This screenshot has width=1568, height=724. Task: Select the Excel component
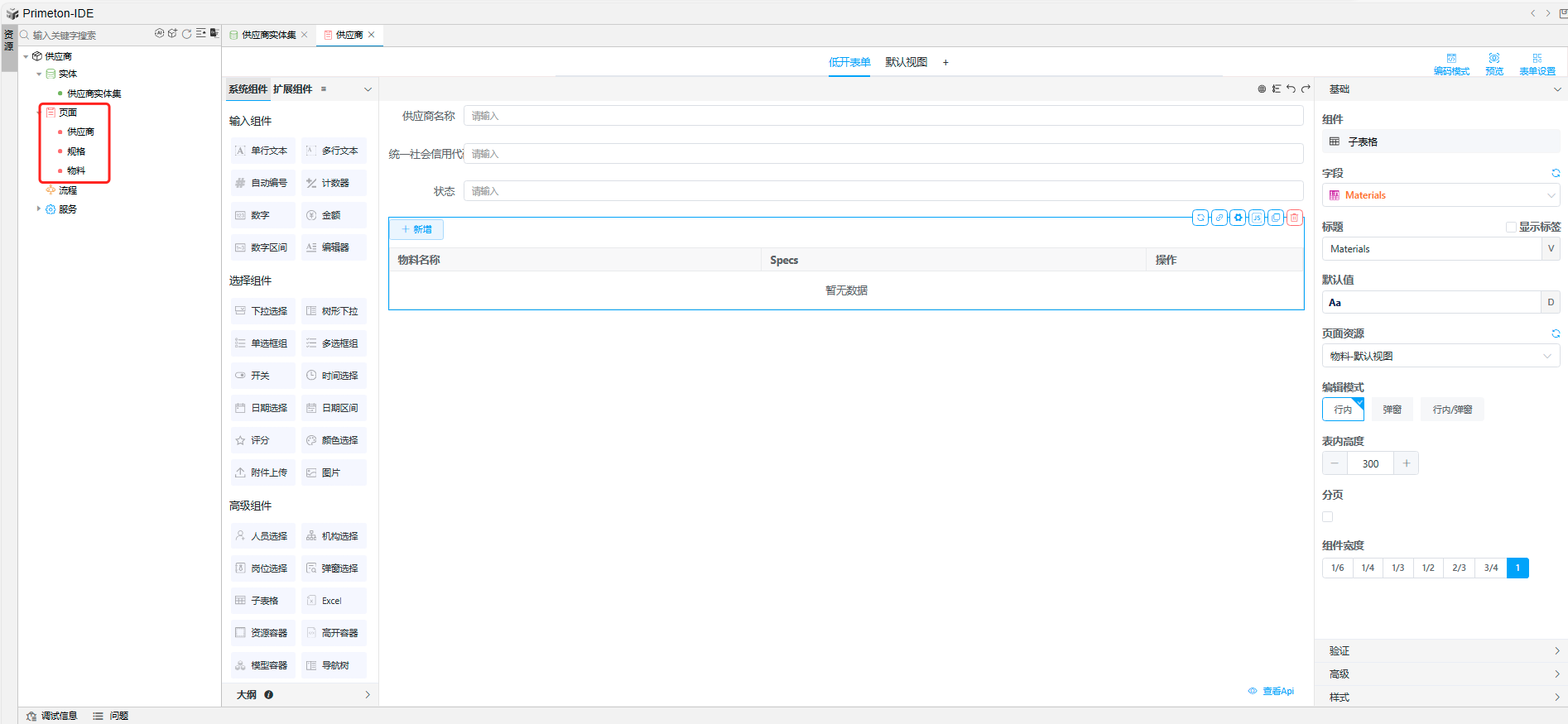click(334, 601)
